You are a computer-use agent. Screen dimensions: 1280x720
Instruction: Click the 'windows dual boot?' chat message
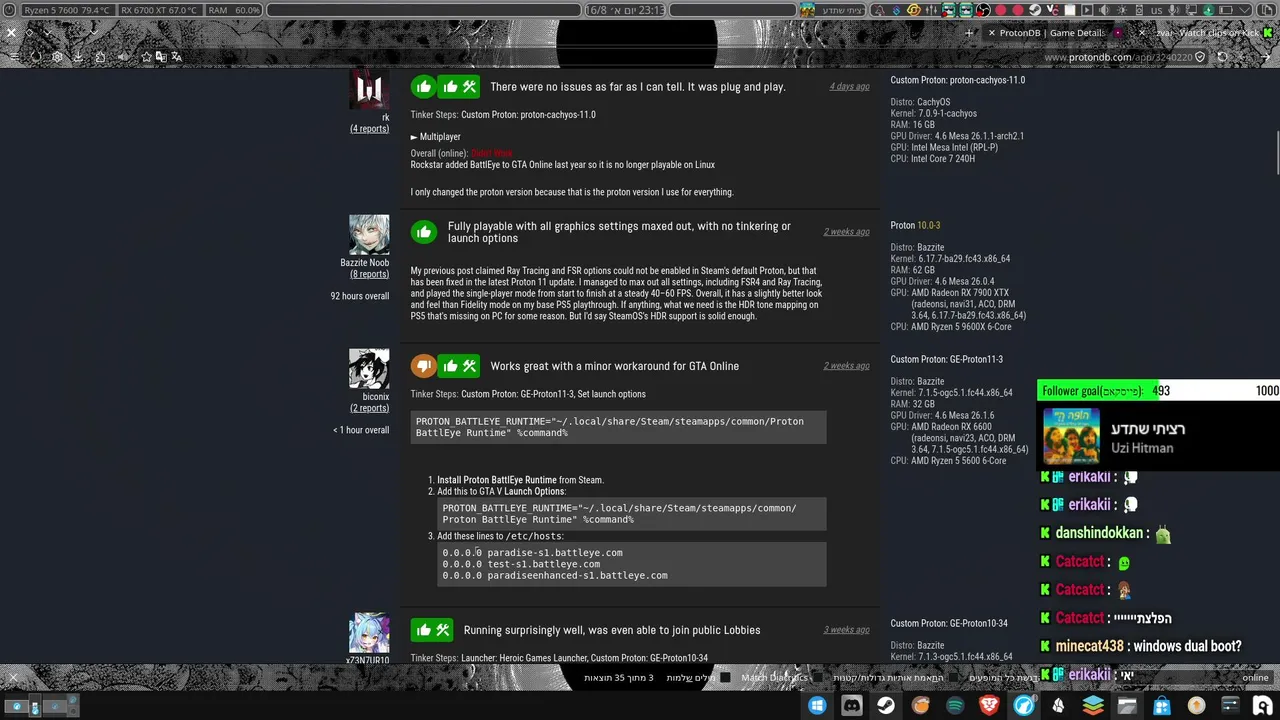point(1187,647)
